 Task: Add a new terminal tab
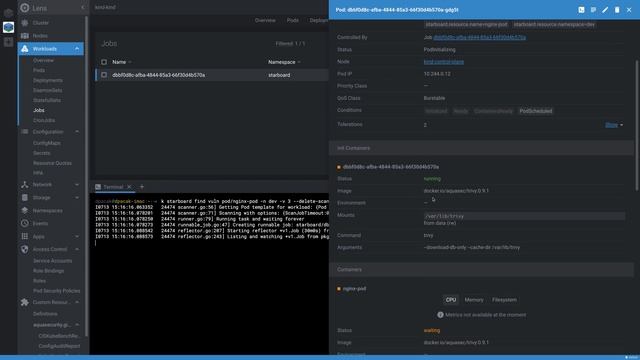(x=142, y=187)
